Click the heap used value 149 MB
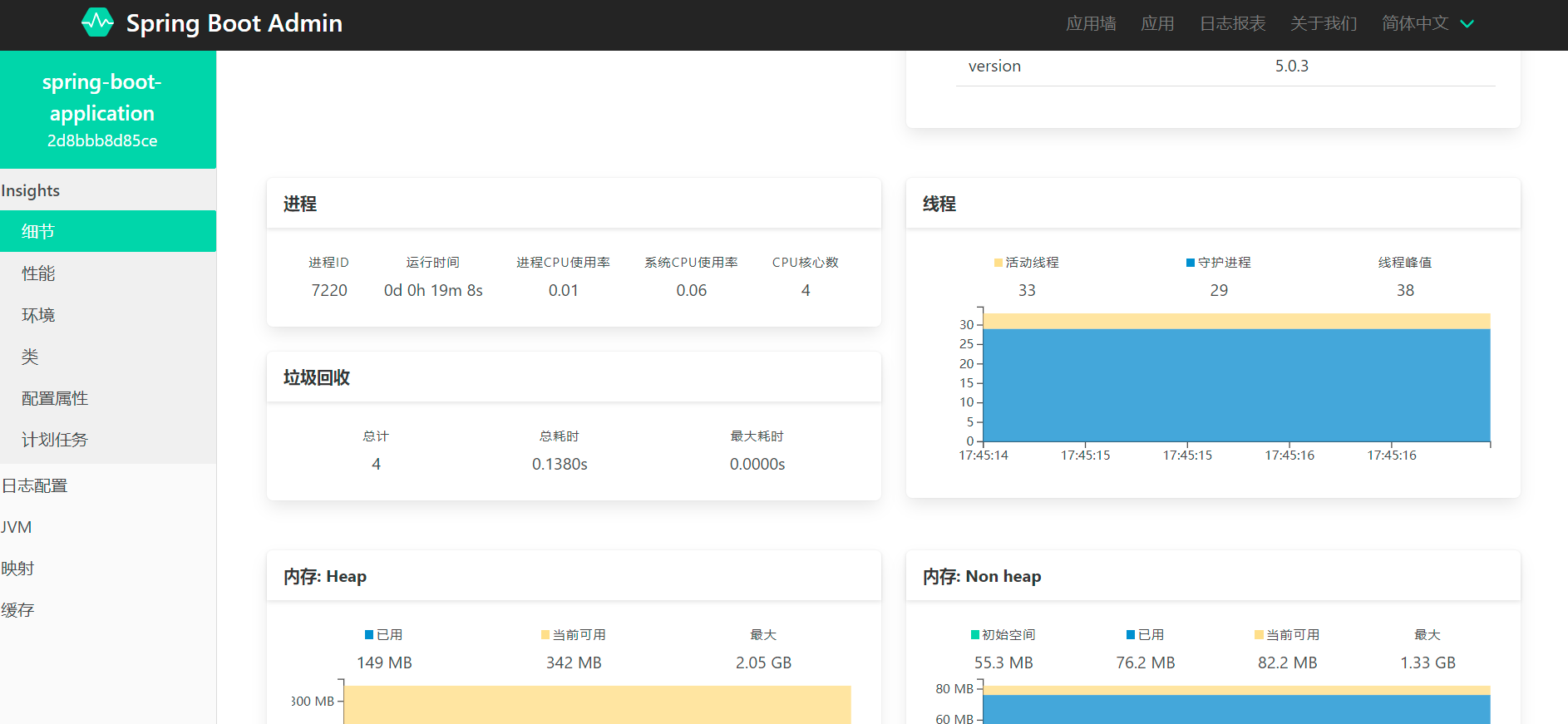The width and height of the screenshot is (1568, 724). [x=384, y=662]
